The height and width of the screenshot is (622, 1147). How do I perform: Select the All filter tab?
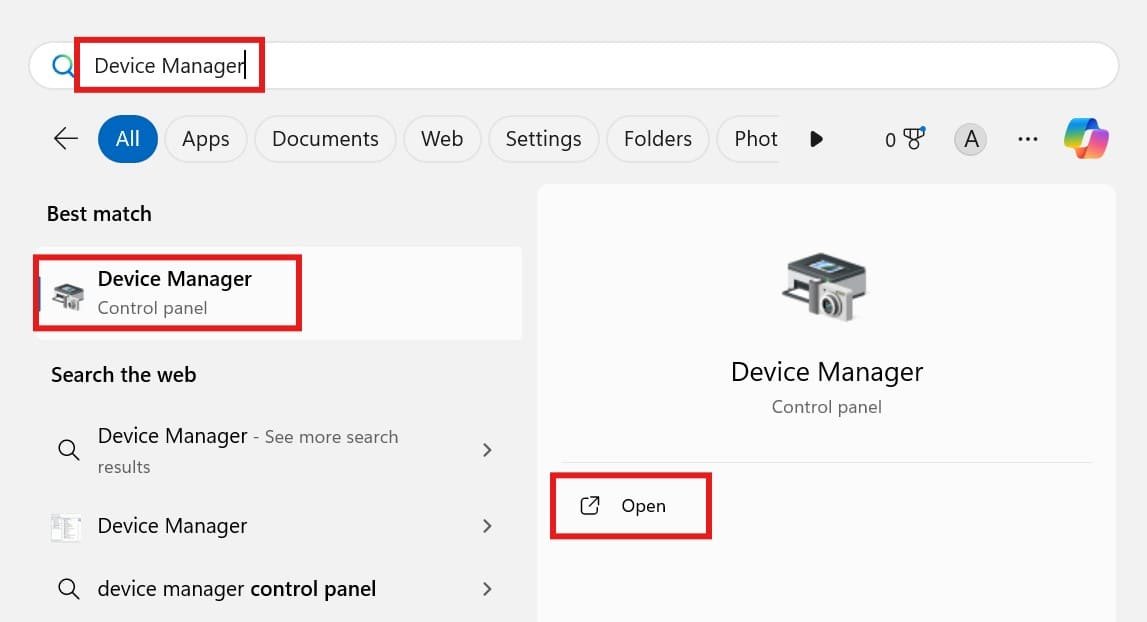[127, 139]
